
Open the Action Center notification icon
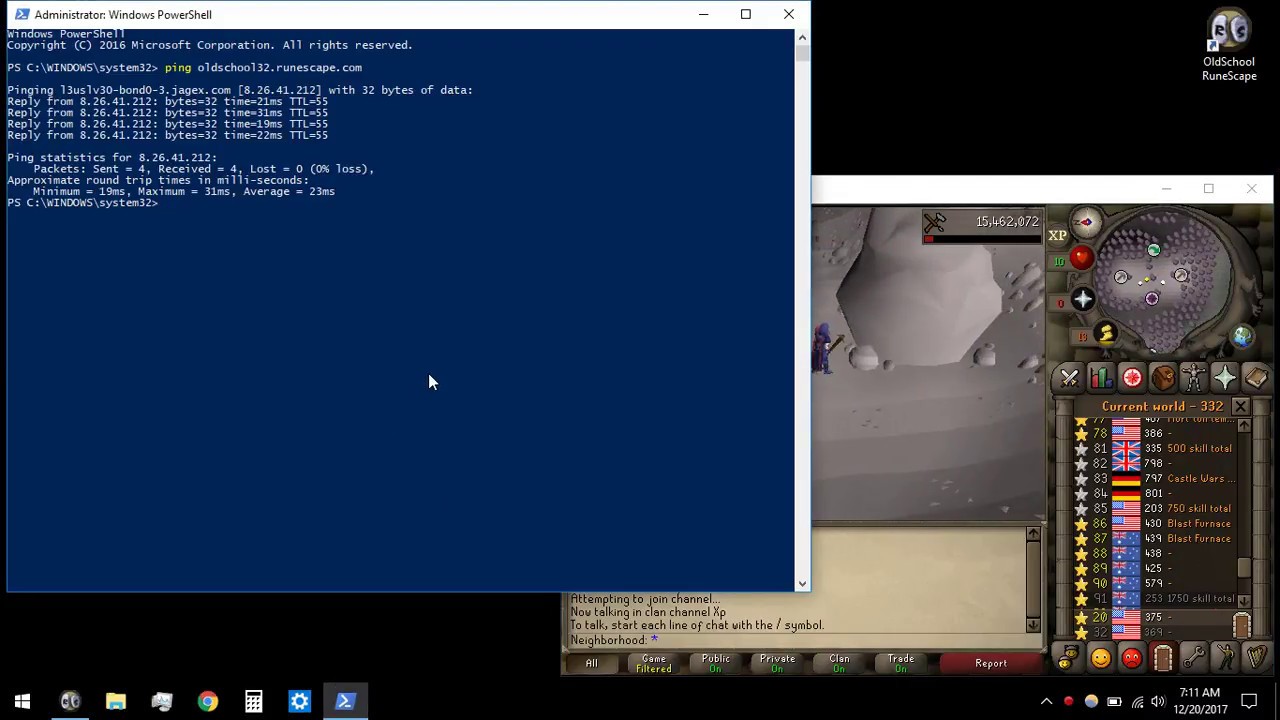[x=1249, y=701]
